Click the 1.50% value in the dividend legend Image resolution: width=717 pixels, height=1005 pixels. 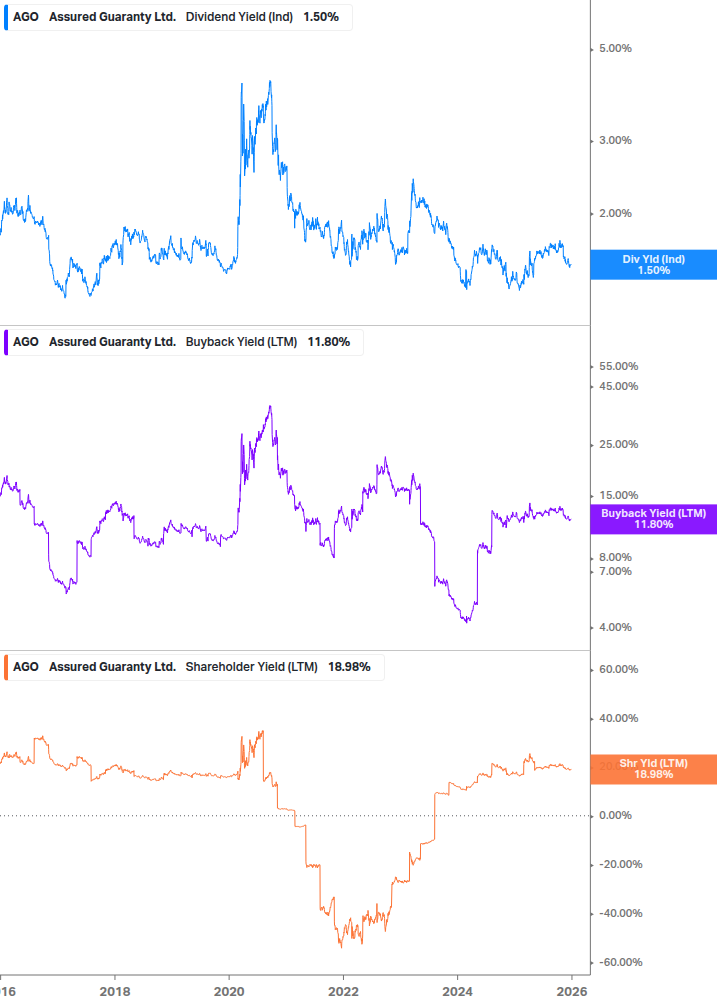(x=321, y=17)
